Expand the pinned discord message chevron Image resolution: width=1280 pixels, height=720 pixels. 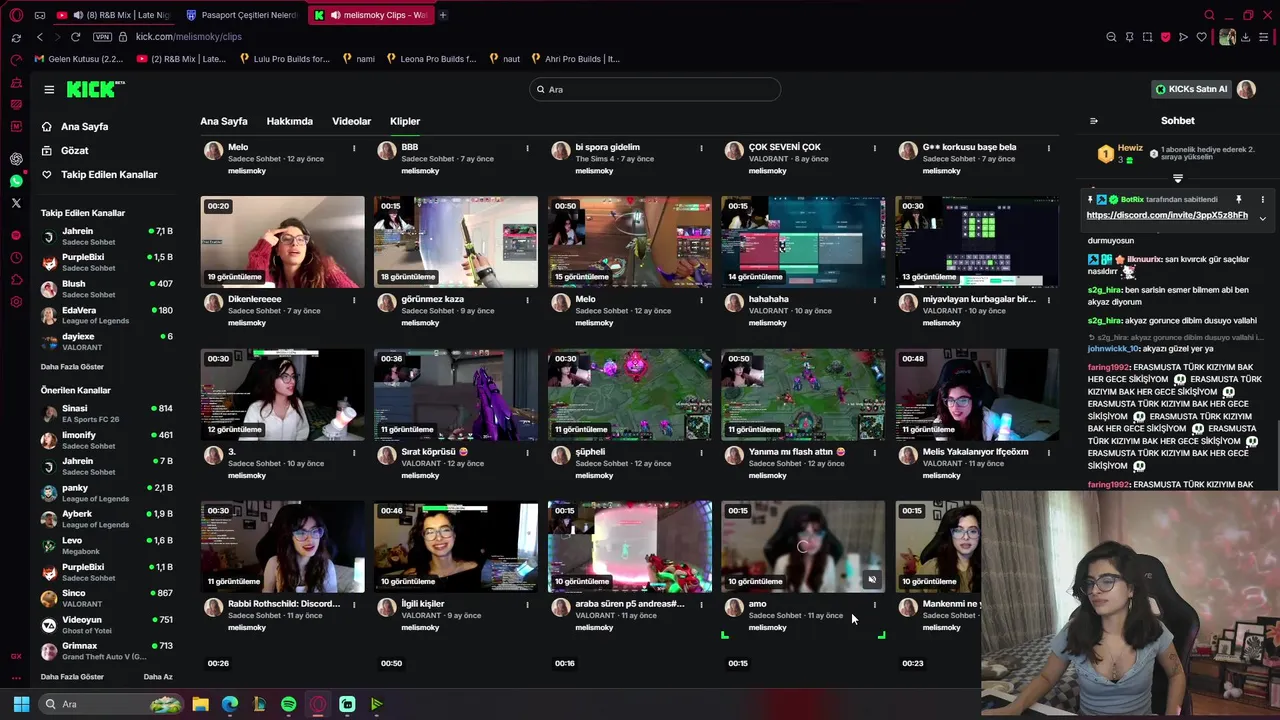[x=1262, y=218]
